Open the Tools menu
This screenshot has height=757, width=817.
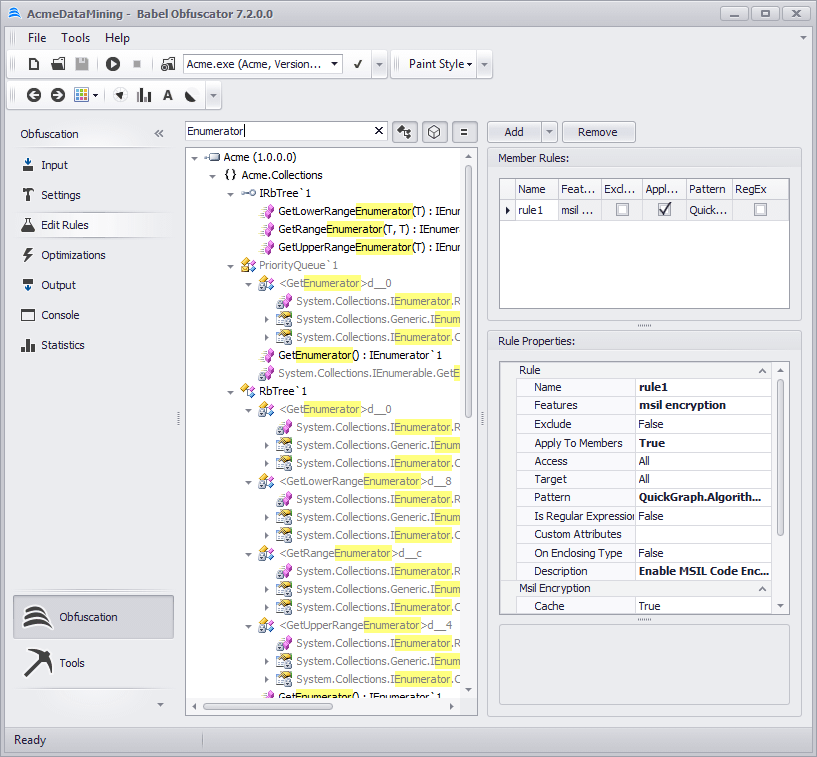pos(75,37)
